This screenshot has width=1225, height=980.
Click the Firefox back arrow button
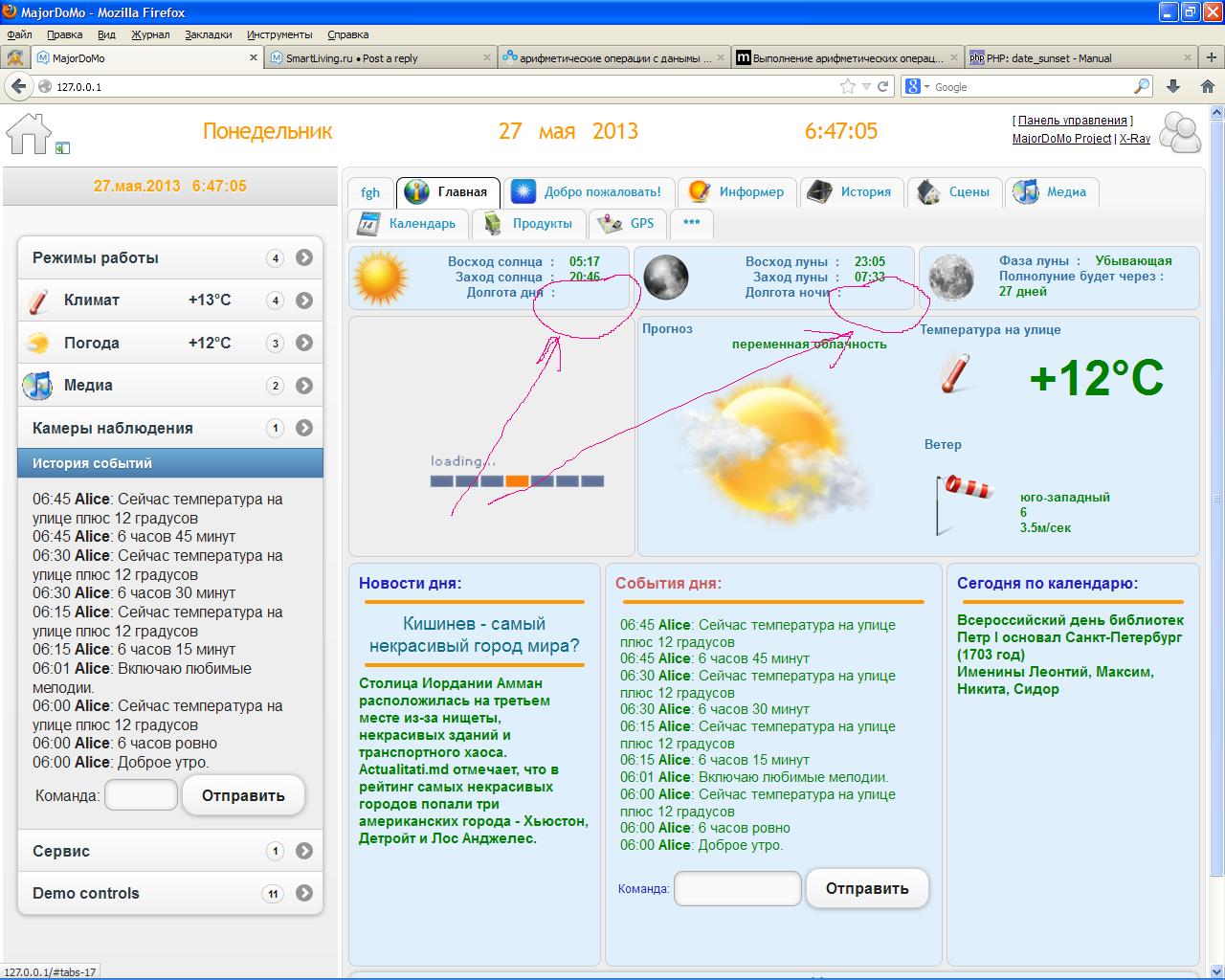(x=18, y=86)
